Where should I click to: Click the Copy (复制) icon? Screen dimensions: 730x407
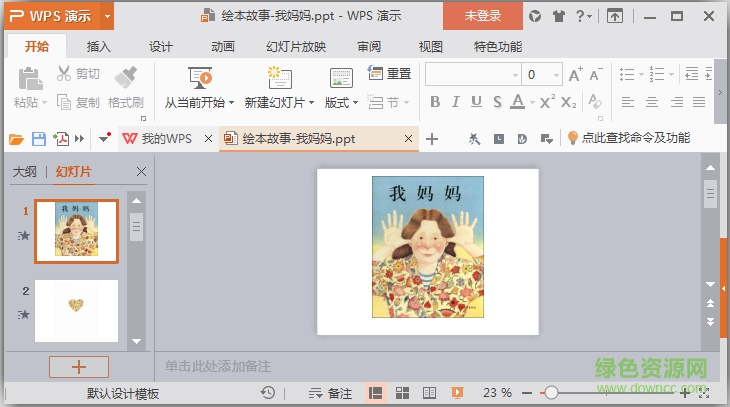point(64,101)
